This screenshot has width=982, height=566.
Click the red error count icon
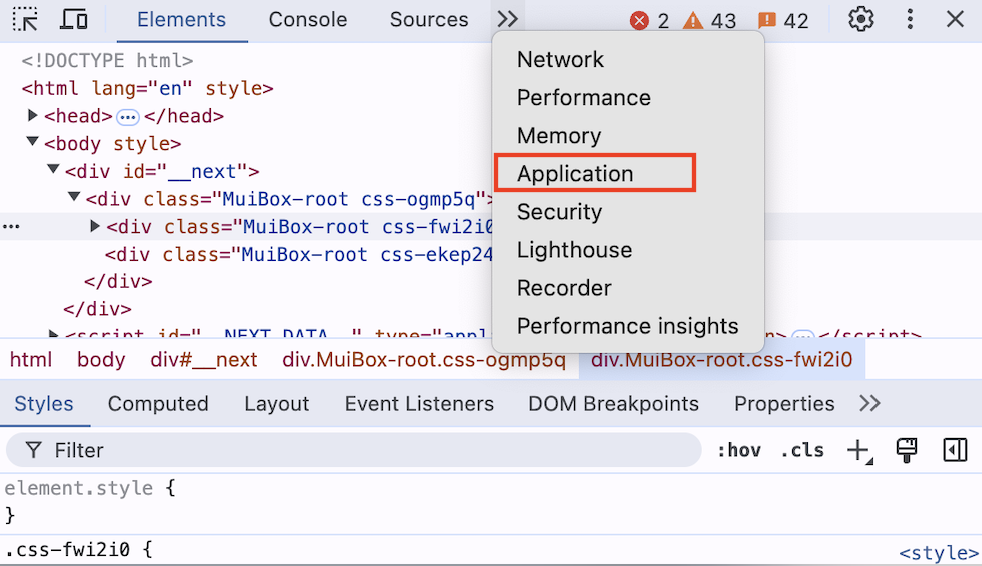click(x=639, y=21)
